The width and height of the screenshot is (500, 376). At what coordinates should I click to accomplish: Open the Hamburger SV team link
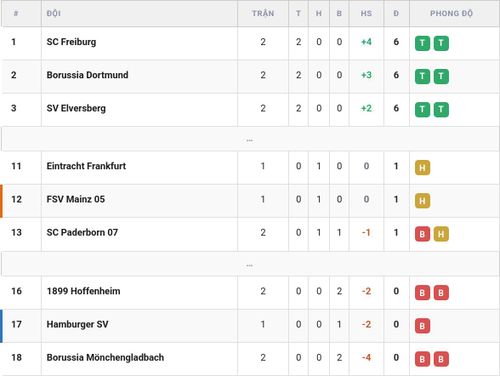[77, 324]
